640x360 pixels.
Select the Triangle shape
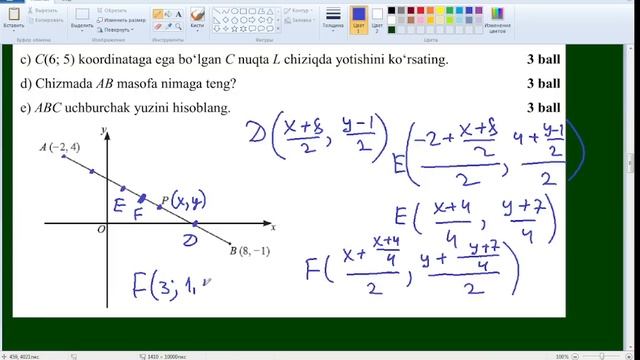click(270, 11)
